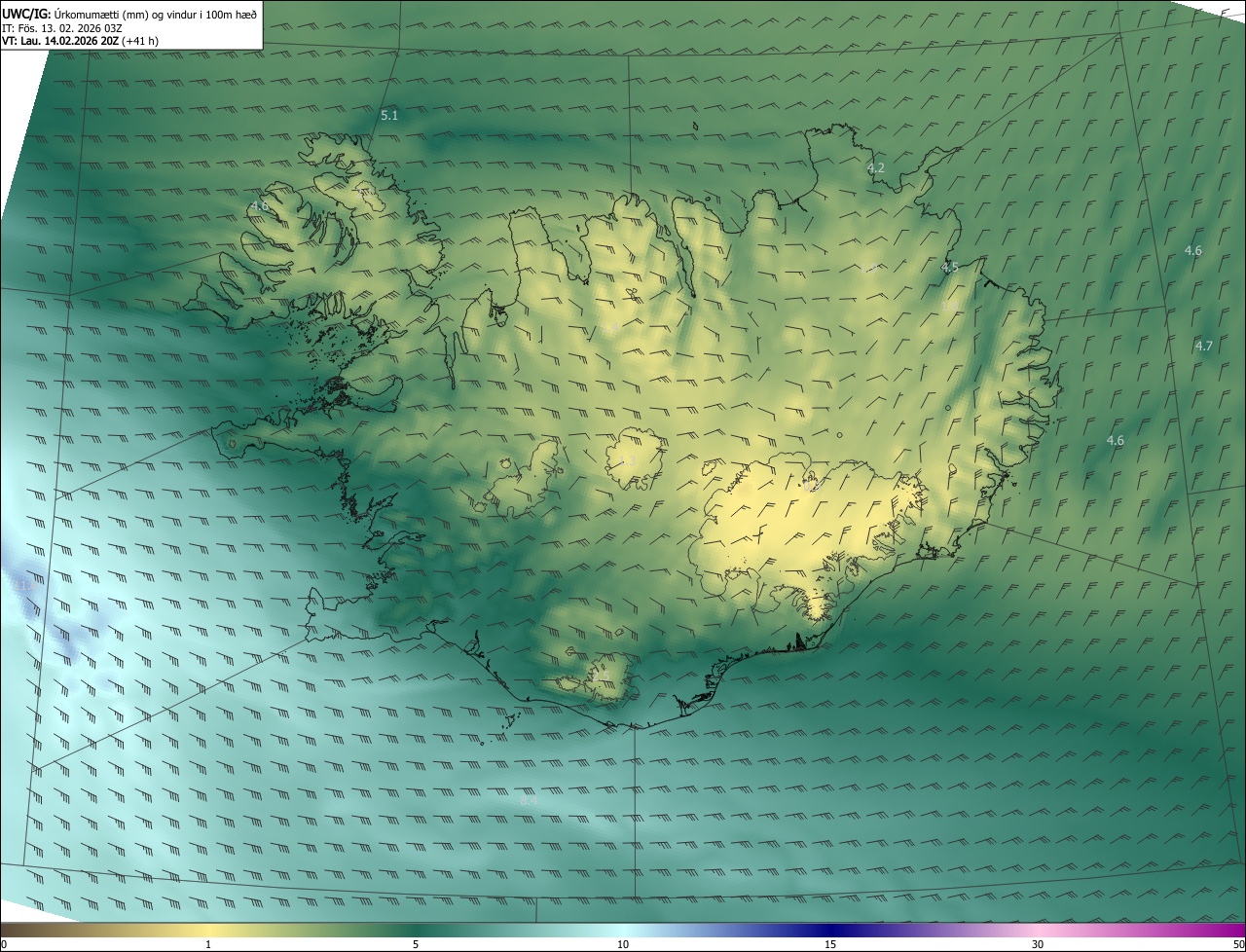This screenshot has width=1246, height=952.
Task: Click the 4.2 precipitation value label
Action: click(876, 167)
